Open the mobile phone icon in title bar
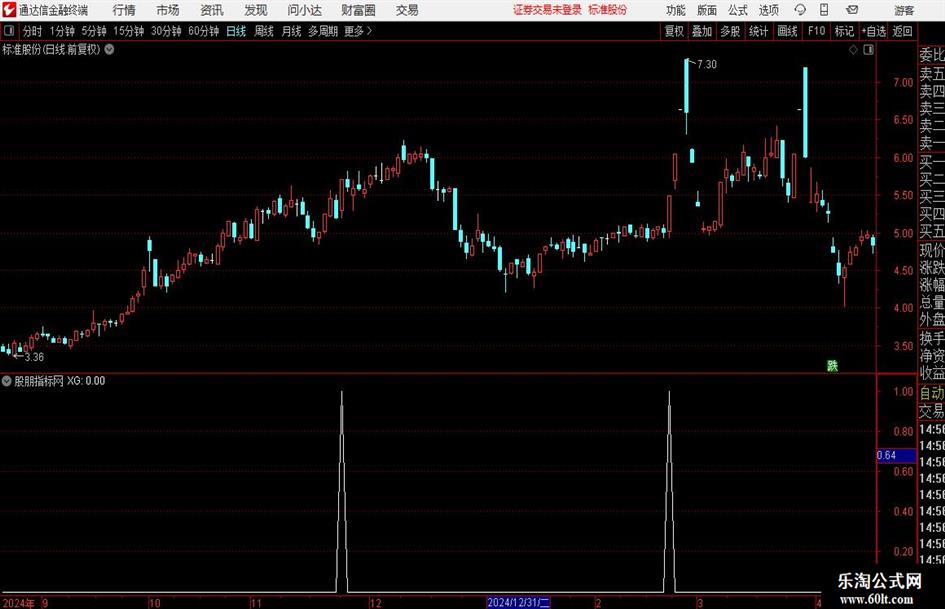 (x=824, y=10)
